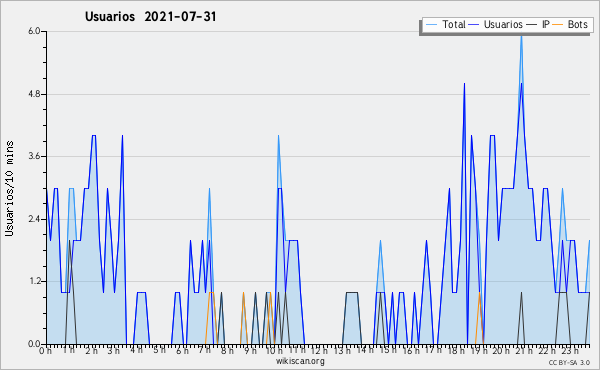Click the '21 h' x-axis label
Screen dimensions: 600x370
[523, 351]
